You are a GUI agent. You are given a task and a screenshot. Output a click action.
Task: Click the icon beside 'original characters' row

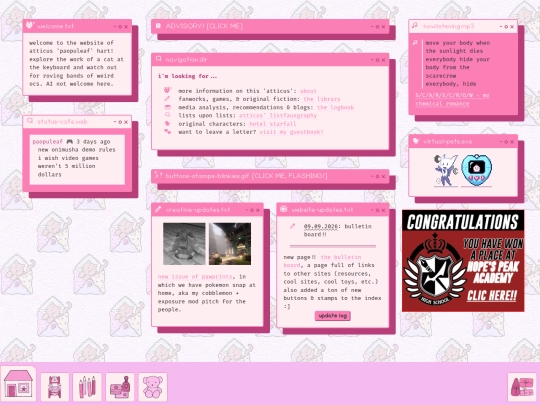(168, 123)
